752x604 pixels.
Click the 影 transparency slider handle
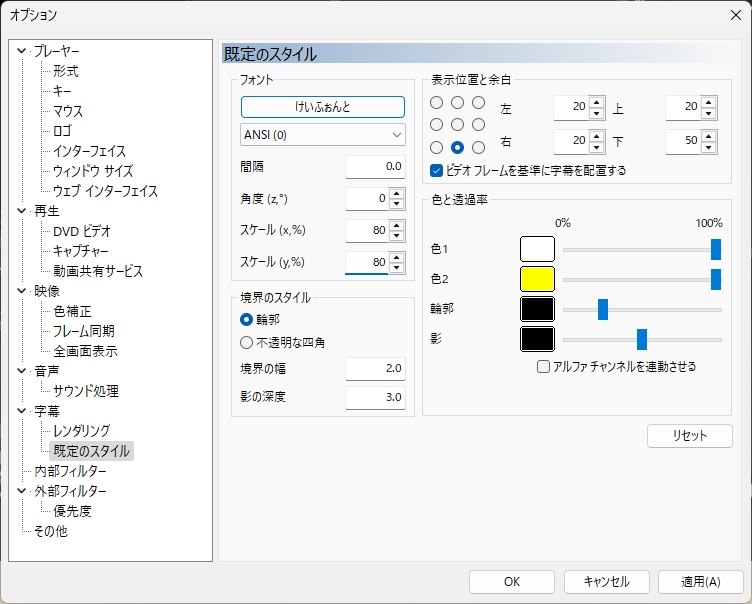[642, 340]
